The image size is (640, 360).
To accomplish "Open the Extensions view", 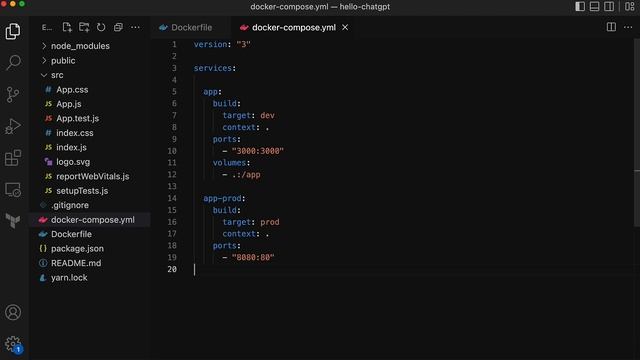I will click(13, 158).
